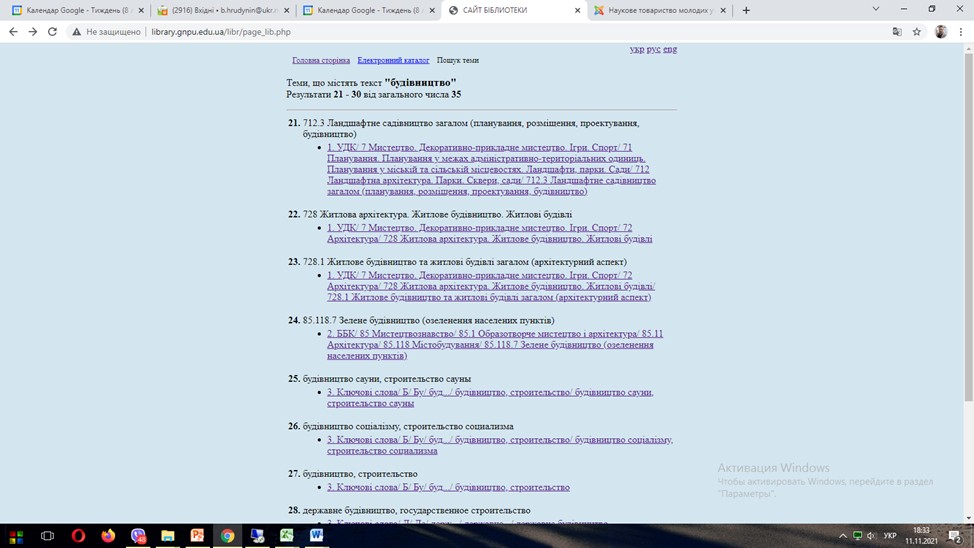Open Chrome tab search dropdown arrow
The image size is (974, 548).
(876, 10)
